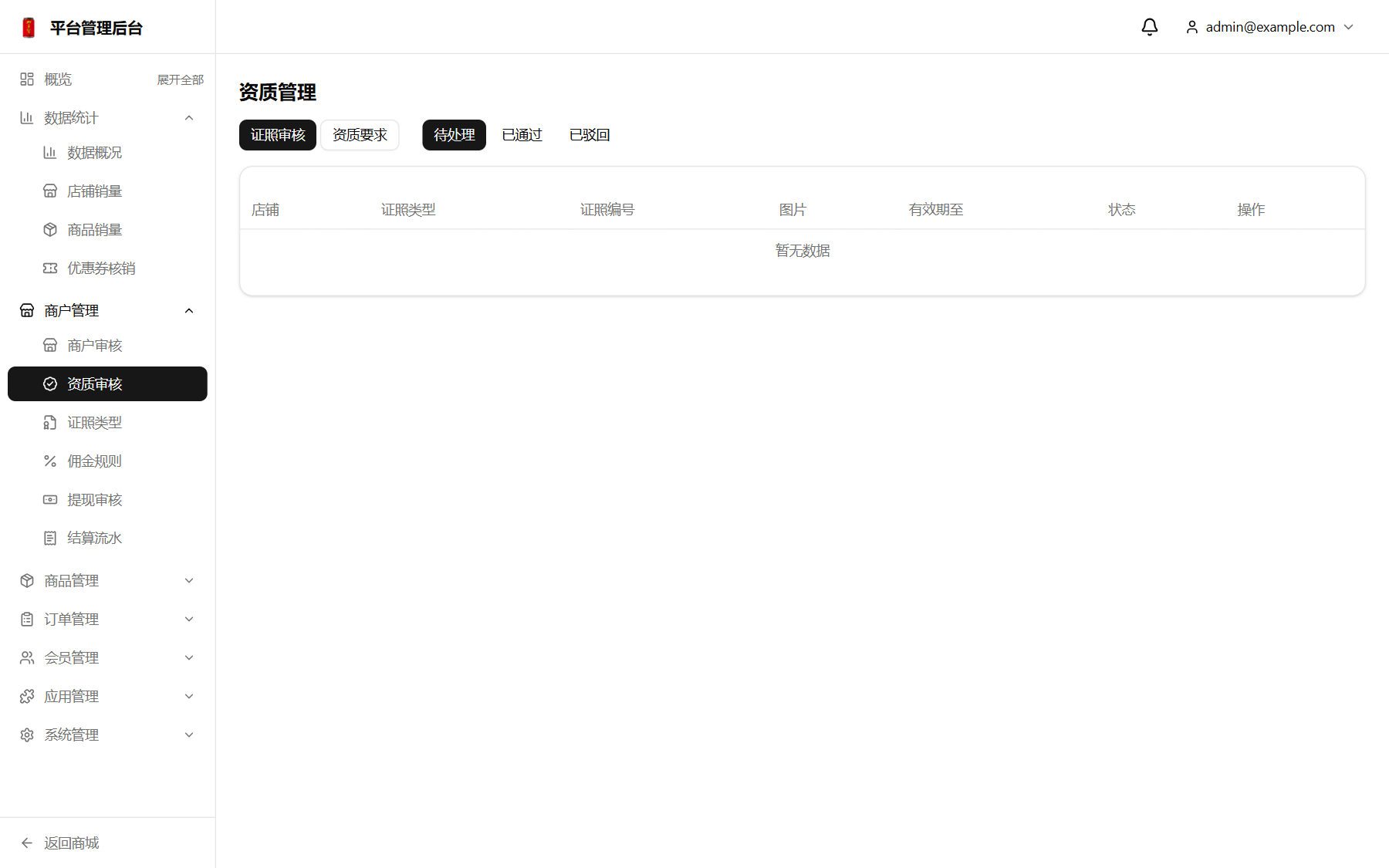Collapse the 商户管理 section chevron
Image resolution: width=1389 pixels, height=868 pixels.
(x=189, y=310)
